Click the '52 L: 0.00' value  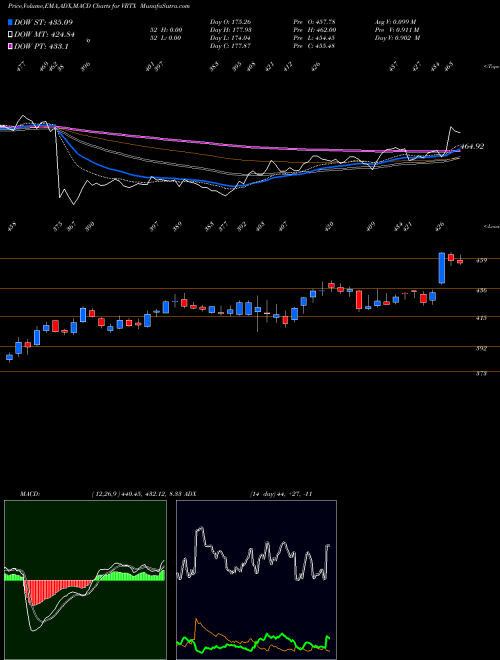(x=165, y=38)
